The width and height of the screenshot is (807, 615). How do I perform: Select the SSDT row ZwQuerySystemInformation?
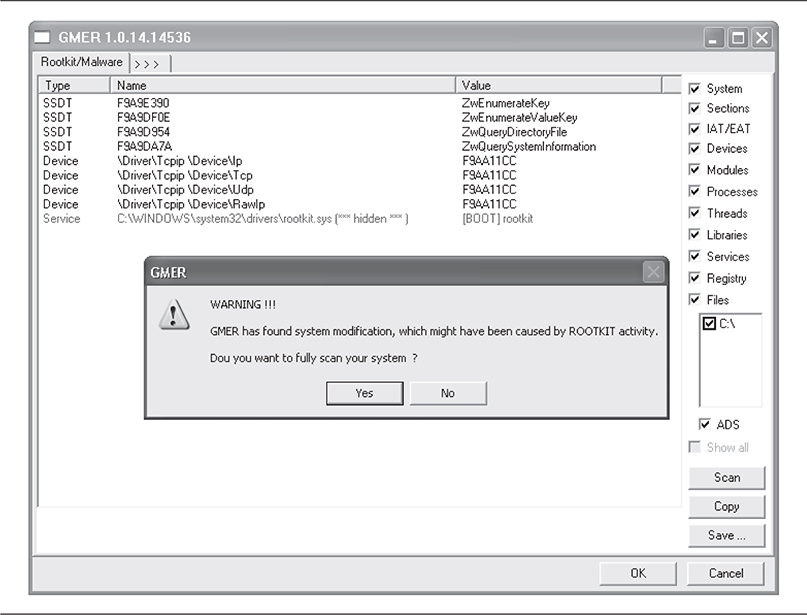(359, 146)
